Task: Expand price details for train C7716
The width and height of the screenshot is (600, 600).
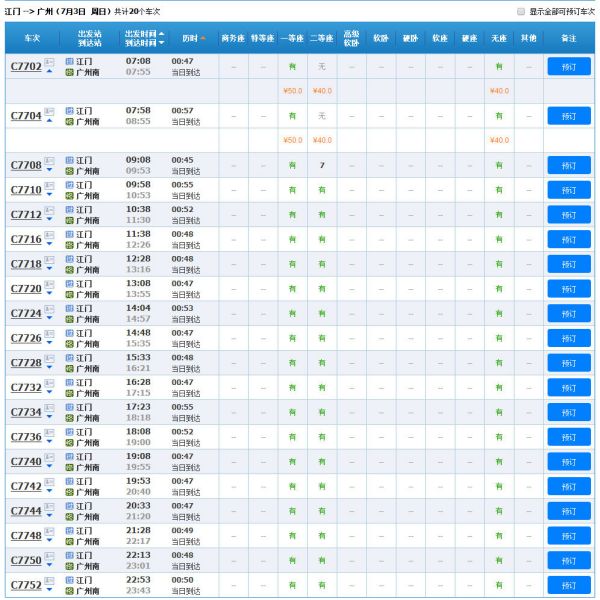Action: tap(49, 244)
